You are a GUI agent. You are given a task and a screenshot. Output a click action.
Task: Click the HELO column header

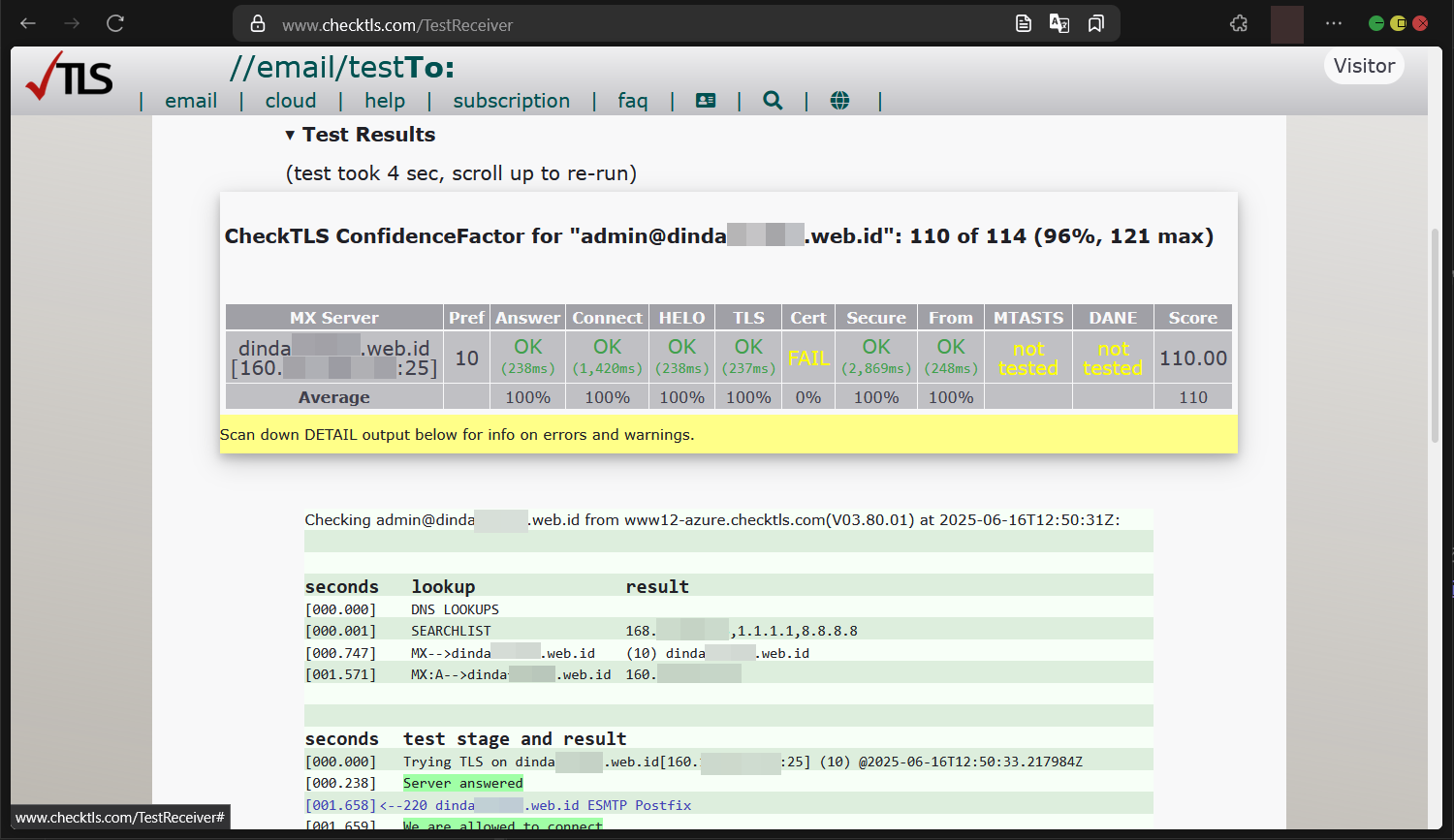(682, 318)
